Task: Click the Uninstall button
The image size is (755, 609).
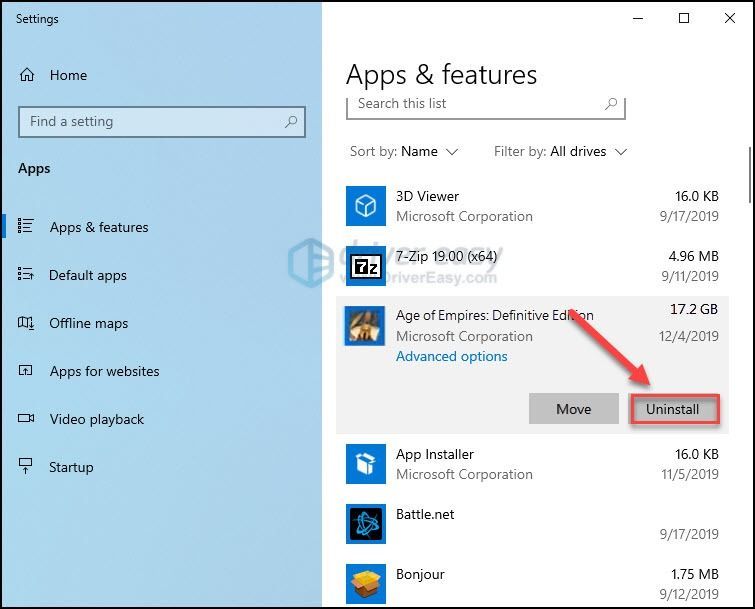Action: 674,409
